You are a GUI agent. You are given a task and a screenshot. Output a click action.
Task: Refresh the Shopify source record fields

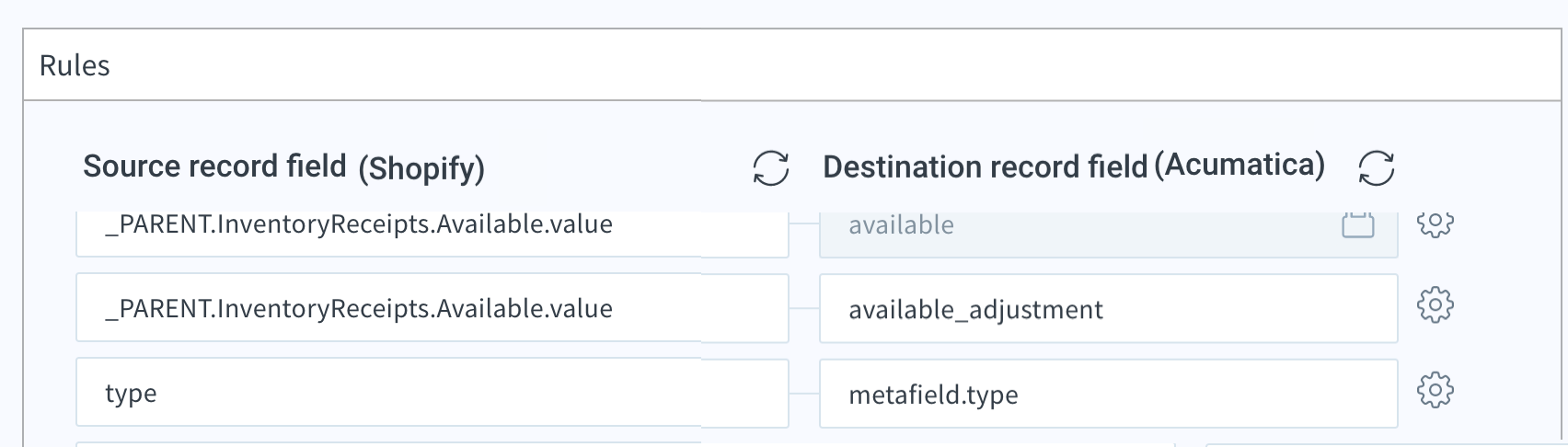click(x=770, y=168)
